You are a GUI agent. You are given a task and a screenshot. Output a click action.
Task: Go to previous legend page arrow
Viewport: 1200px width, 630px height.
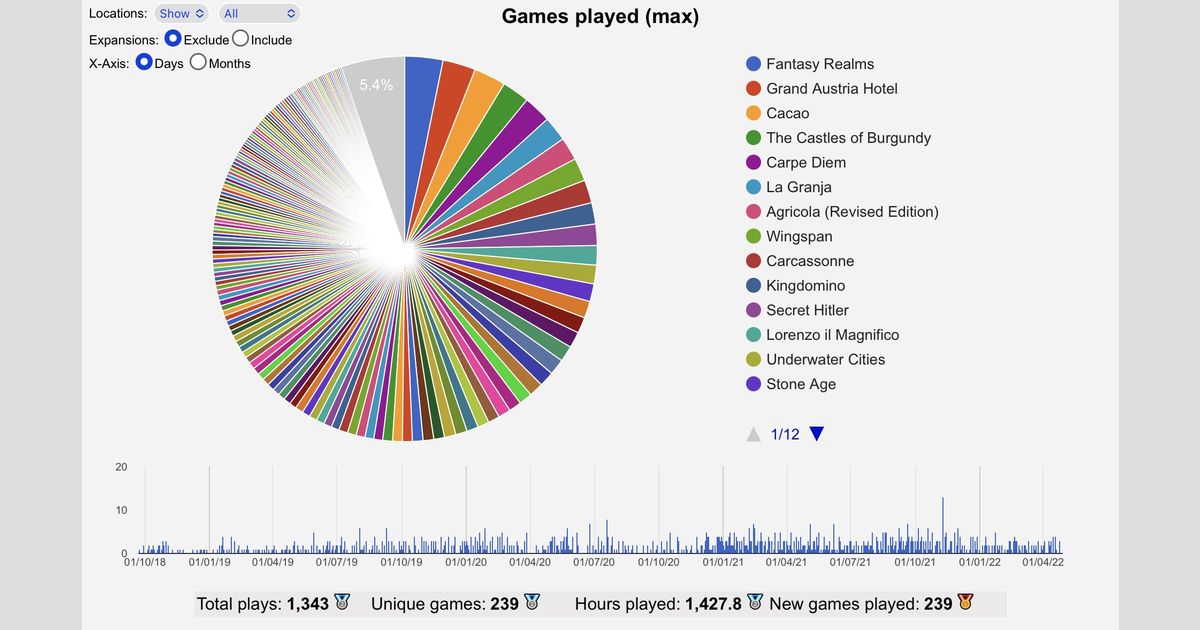pos(754,434)
